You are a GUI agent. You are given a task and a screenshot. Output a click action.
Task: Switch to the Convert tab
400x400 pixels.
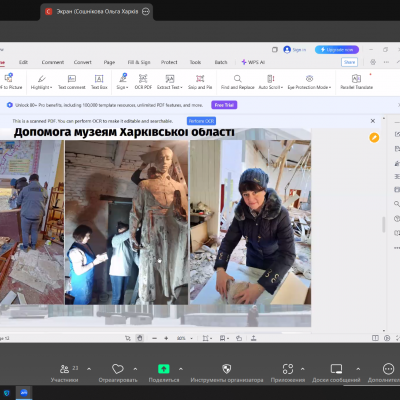point(83,62)
